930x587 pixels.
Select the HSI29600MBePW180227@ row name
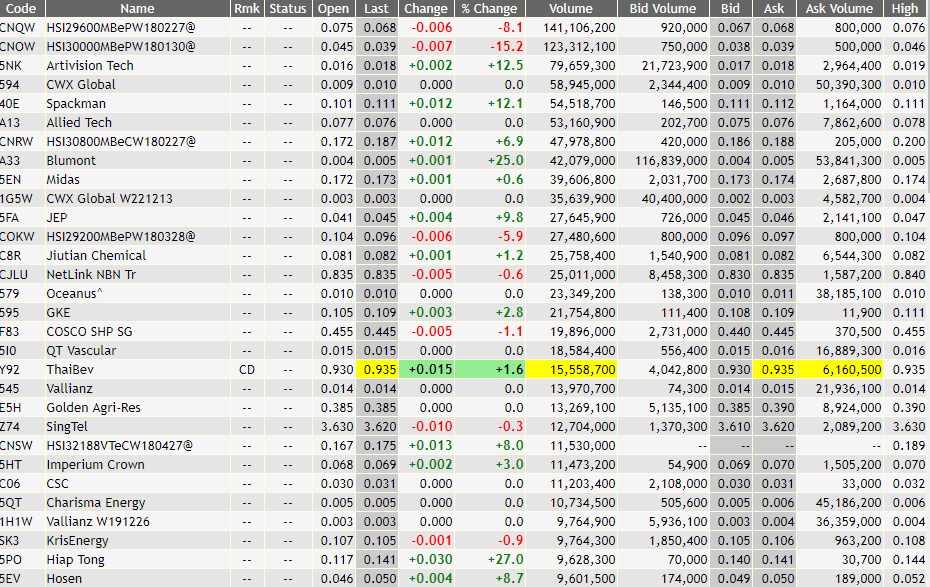point(120,27)
